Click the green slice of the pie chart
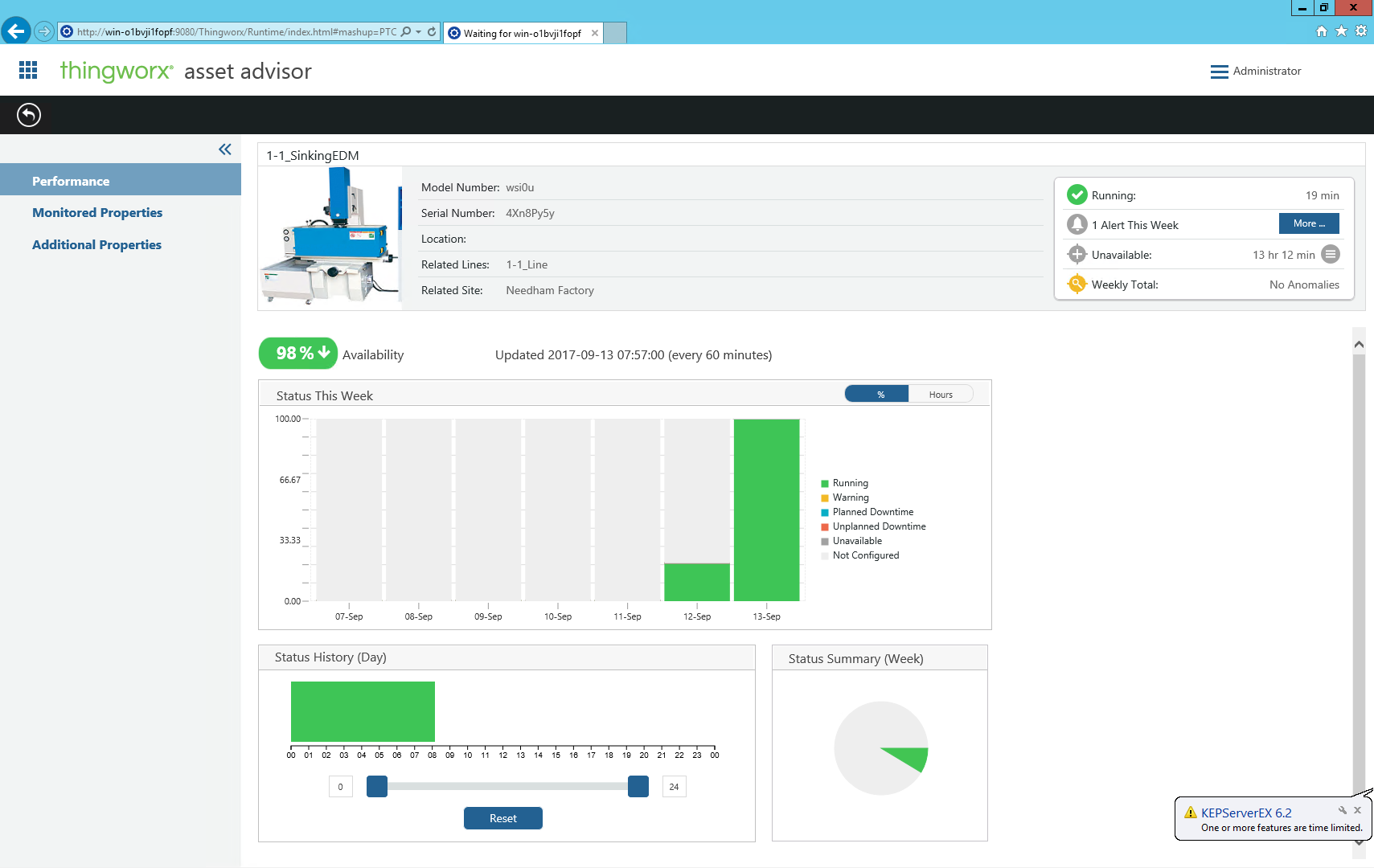1374x868 pixels. pyautogui.click(x=912, y=757)
